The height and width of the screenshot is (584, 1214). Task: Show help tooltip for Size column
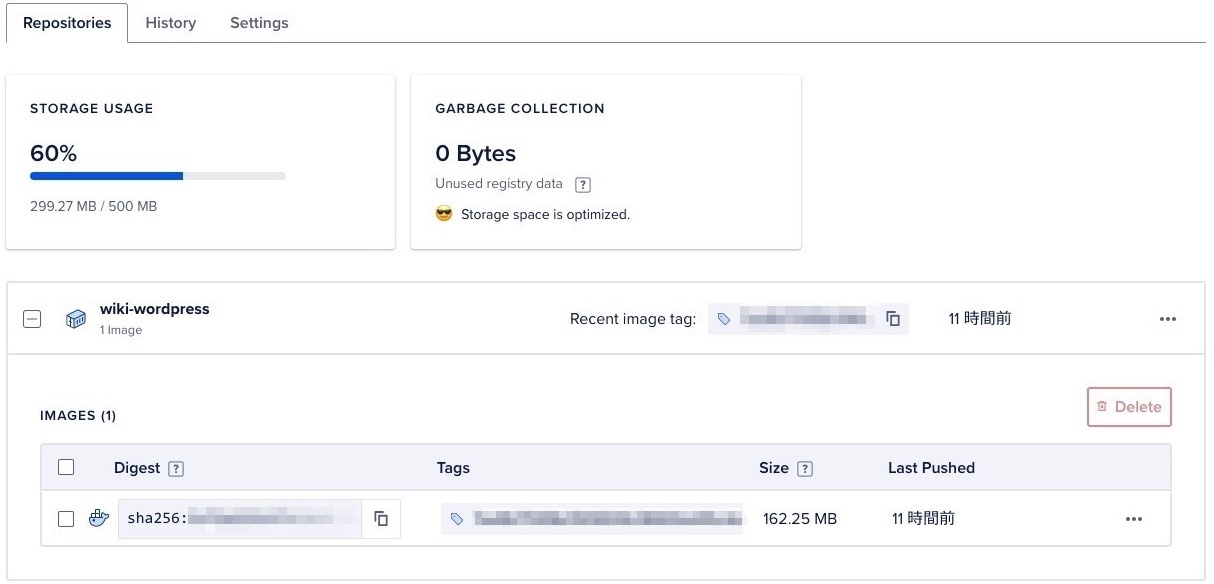(x=805, y=468)
